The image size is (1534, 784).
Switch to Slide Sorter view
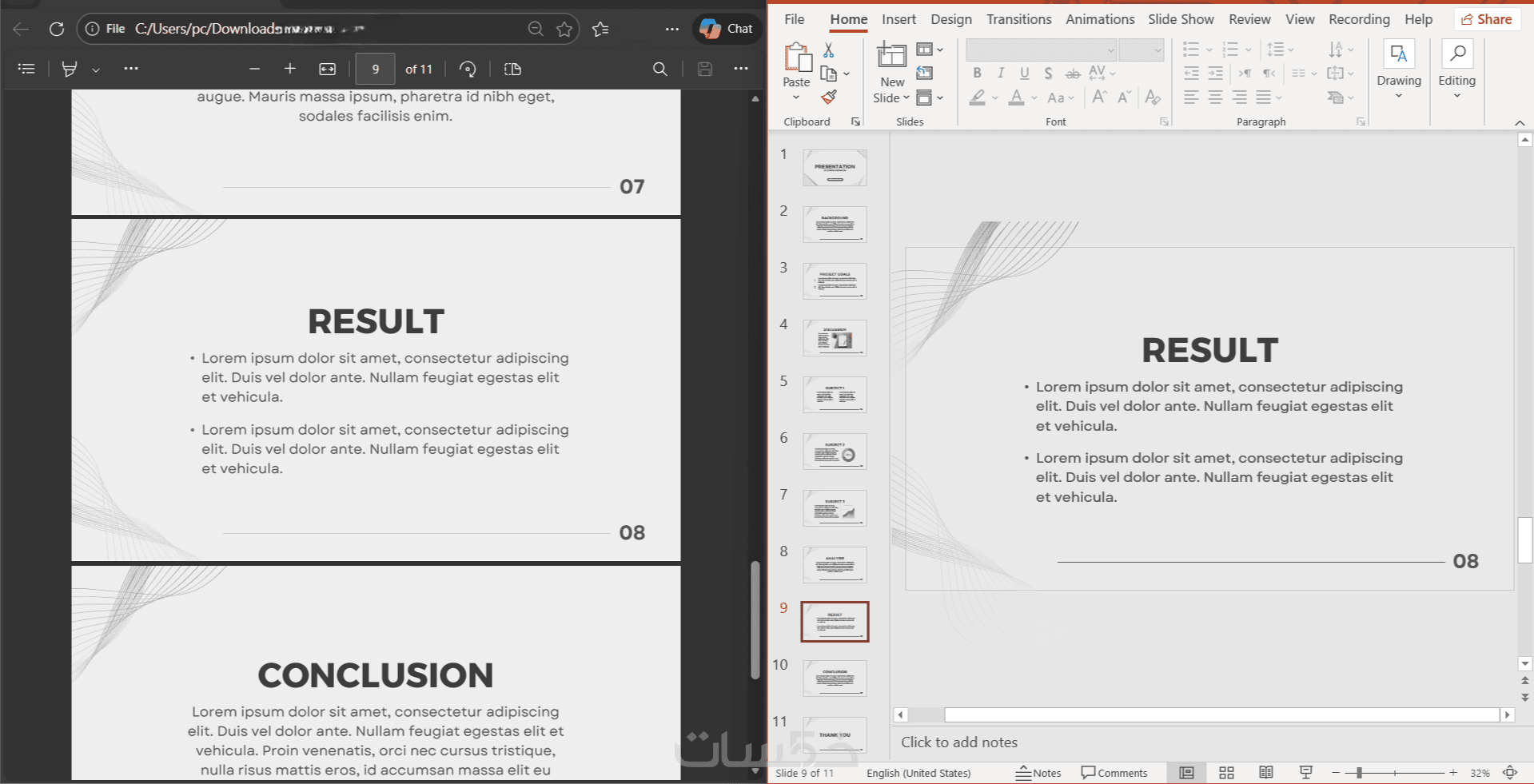coord(1226,773)
